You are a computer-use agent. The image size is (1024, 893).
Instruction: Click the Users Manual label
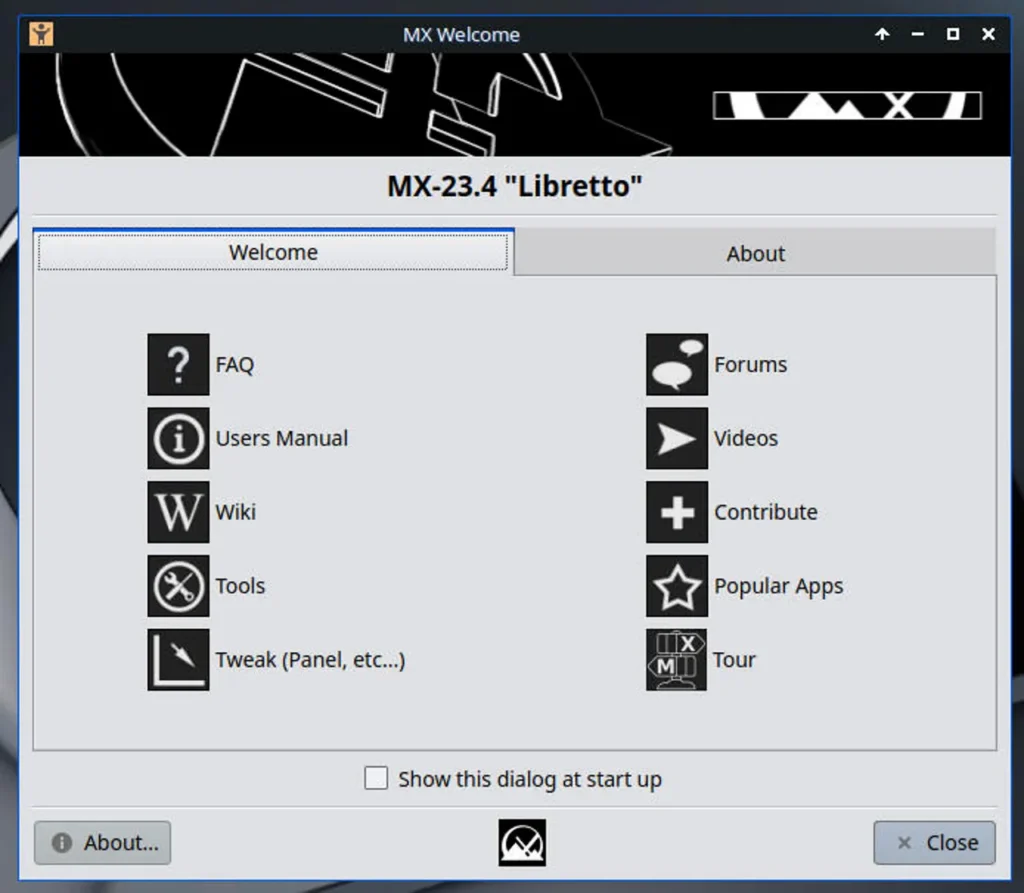[x=281, y=438]
